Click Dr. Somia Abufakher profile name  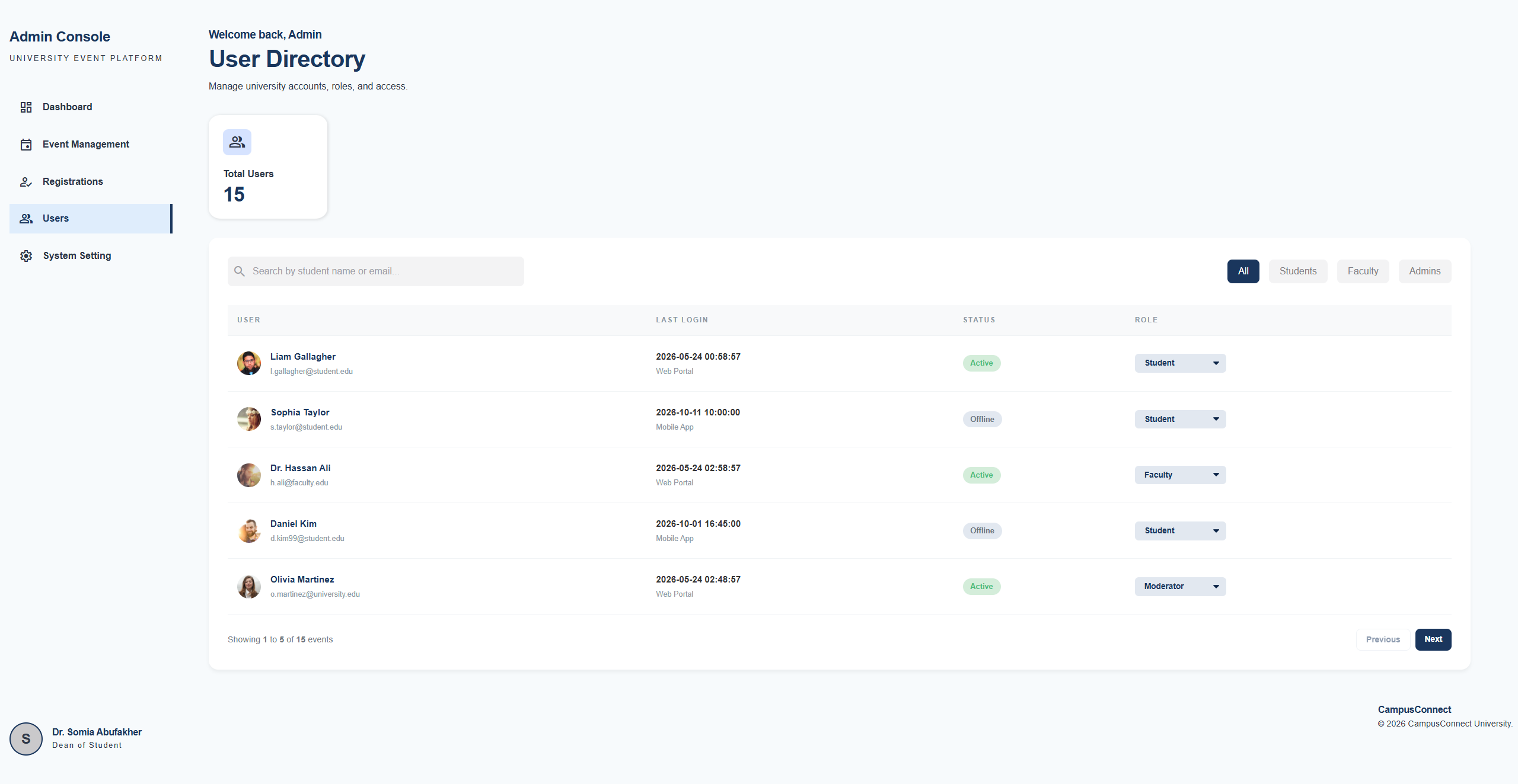coord(97,732)
